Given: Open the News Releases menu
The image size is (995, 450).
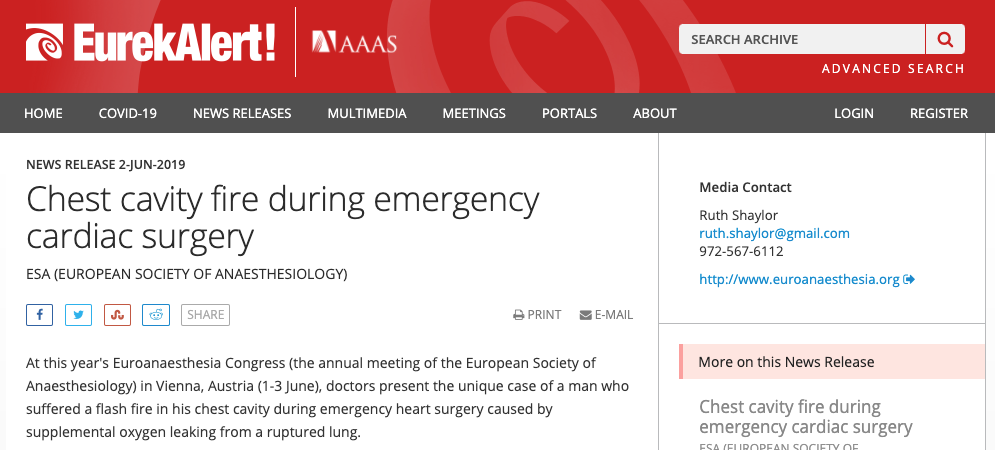Looking at the screenshot, I should pos(242,113).
